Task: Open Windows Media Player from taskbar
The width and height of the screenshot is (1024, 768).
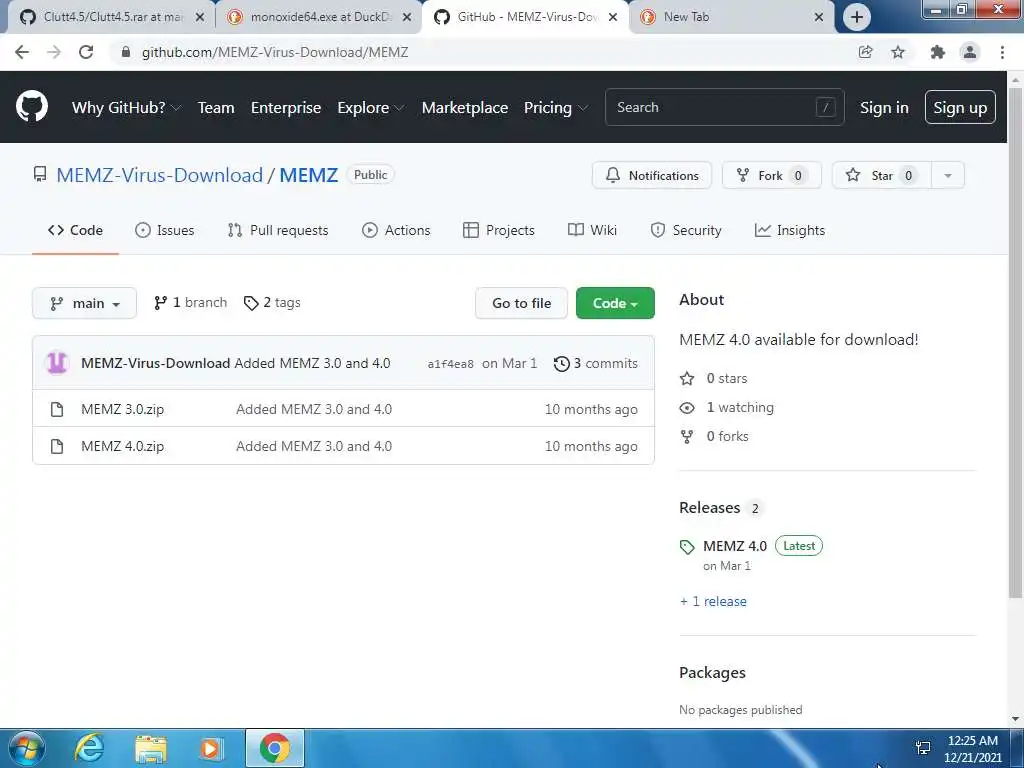Action: click(210, 749)
